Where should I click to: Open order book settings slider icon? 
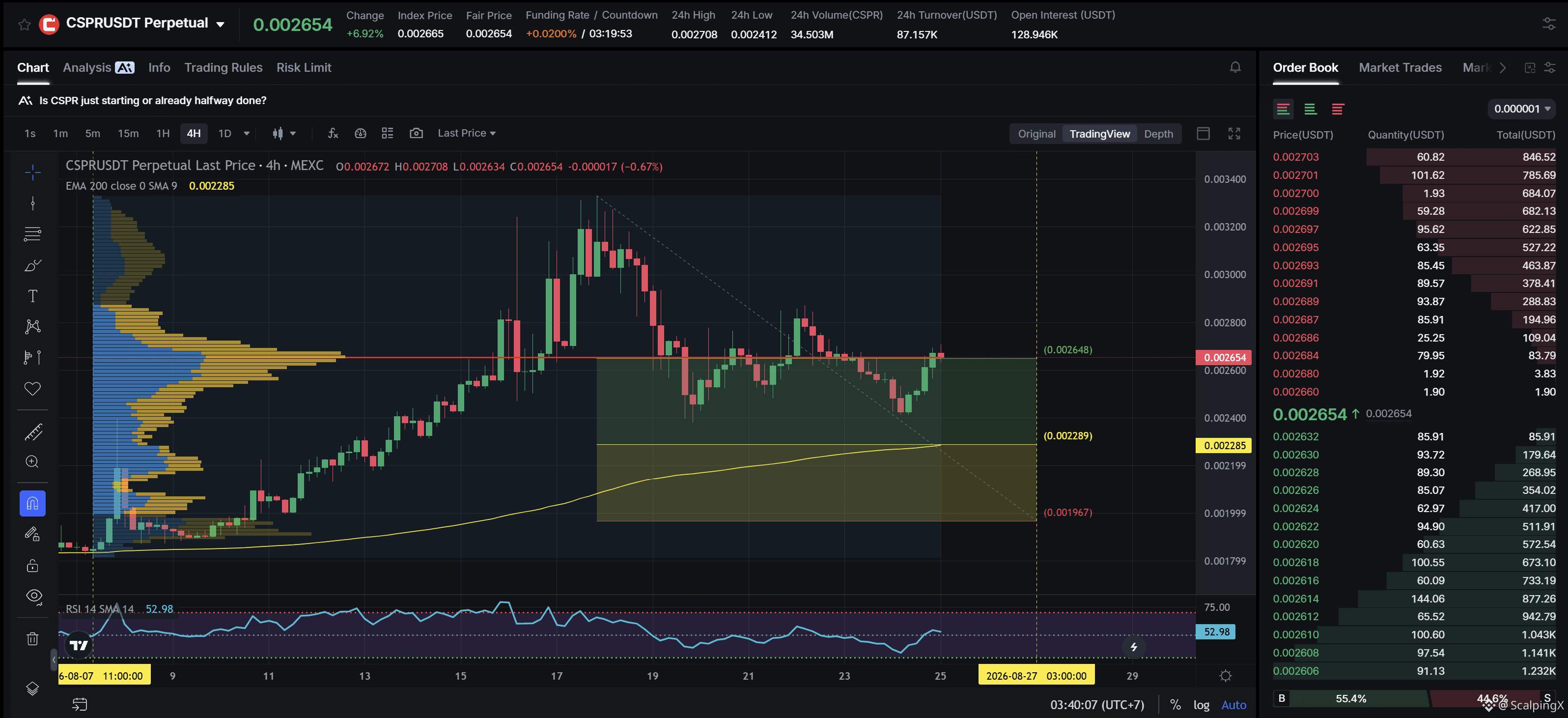click(x=1550, y=68)
